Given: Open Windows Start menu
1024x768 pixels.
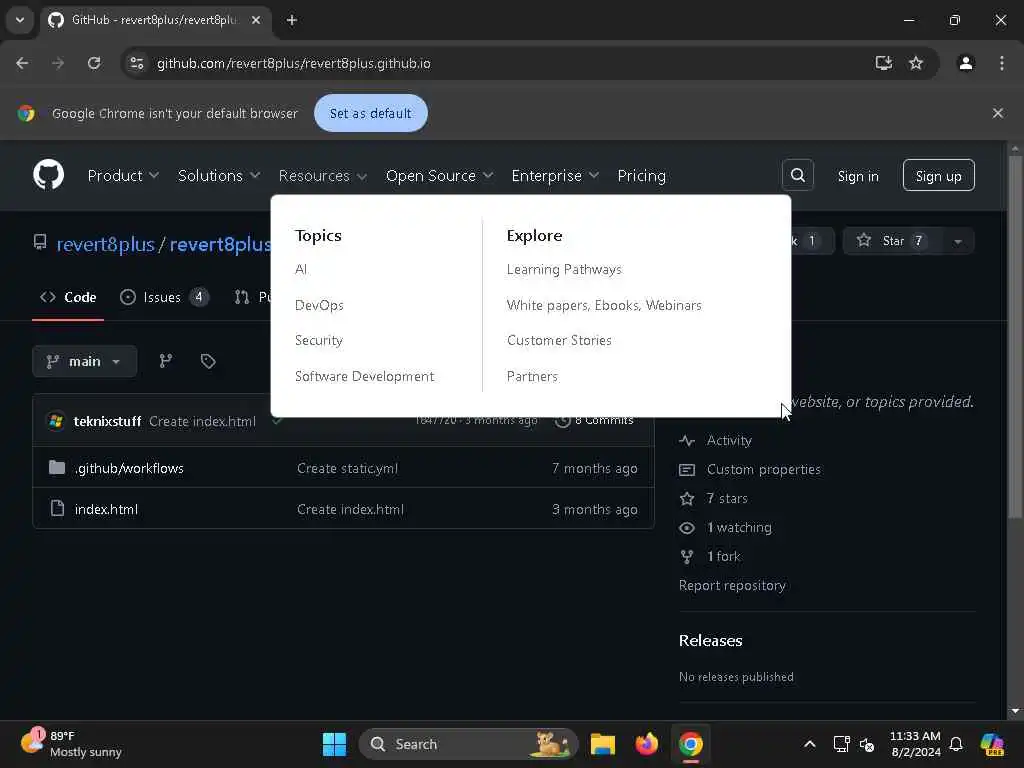Looking at the screenshot, I should click(334, 744).
